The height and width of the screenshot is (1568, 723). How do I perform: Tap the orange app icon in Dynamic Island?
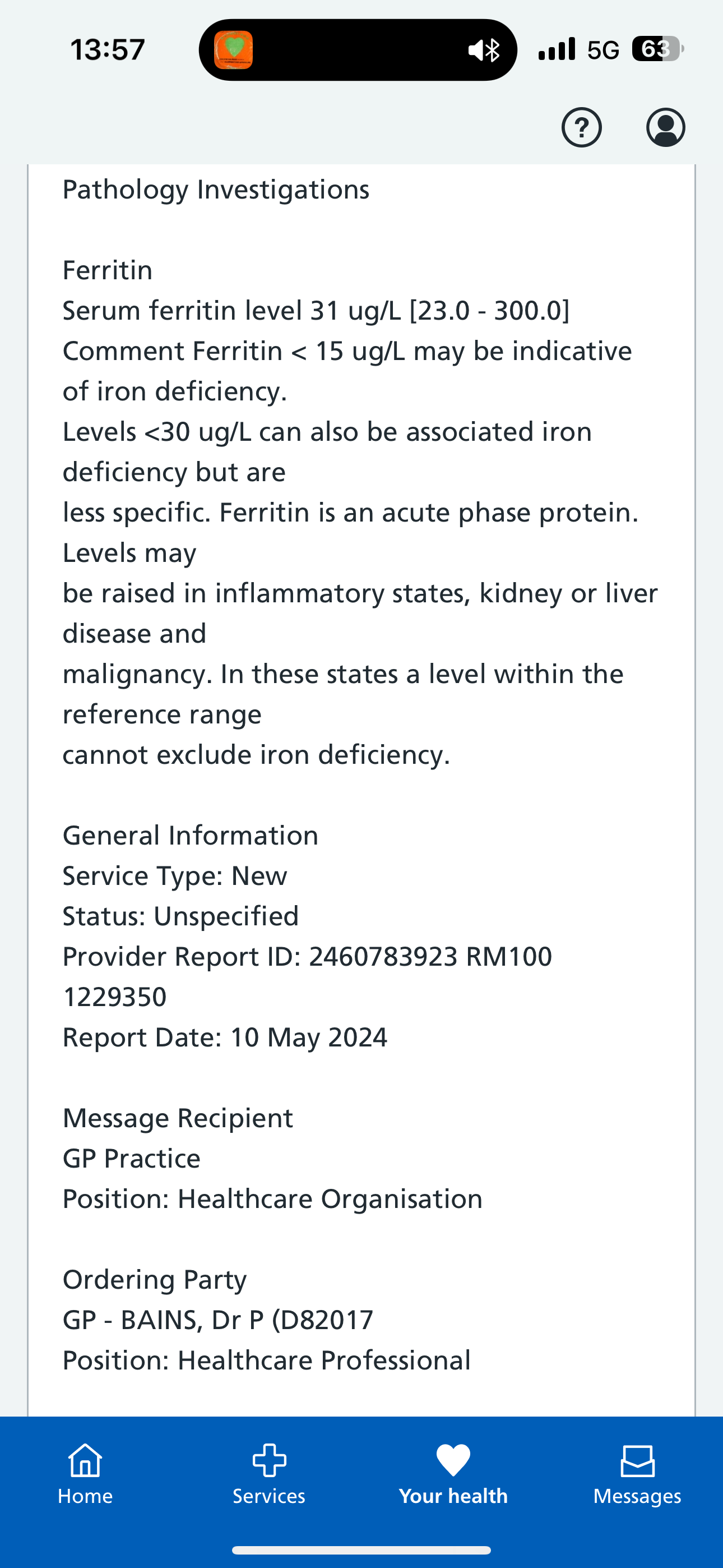point(234,50)
